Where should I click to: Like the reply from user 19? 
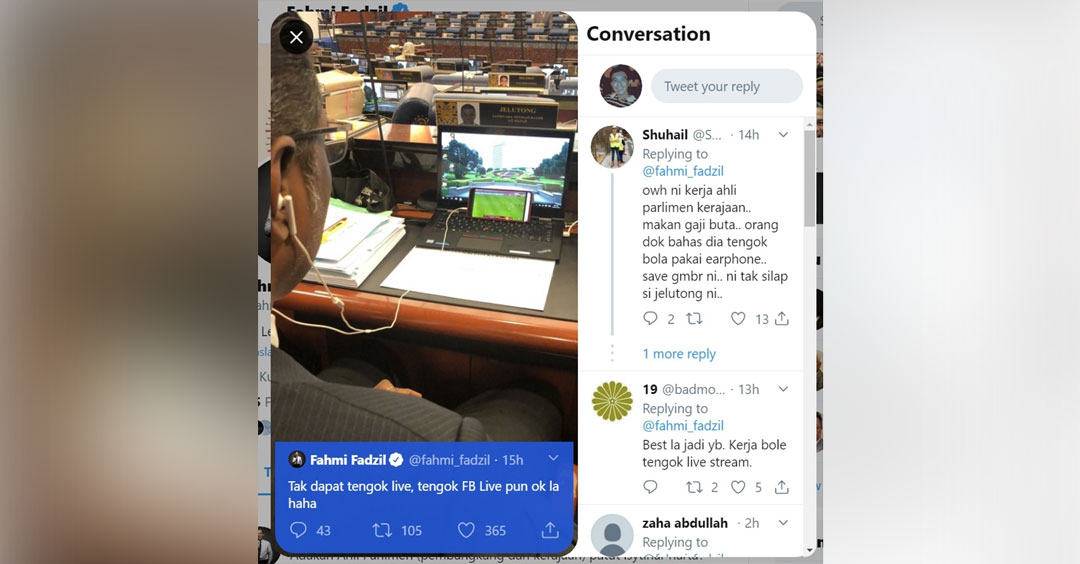[x=738, y=487]
